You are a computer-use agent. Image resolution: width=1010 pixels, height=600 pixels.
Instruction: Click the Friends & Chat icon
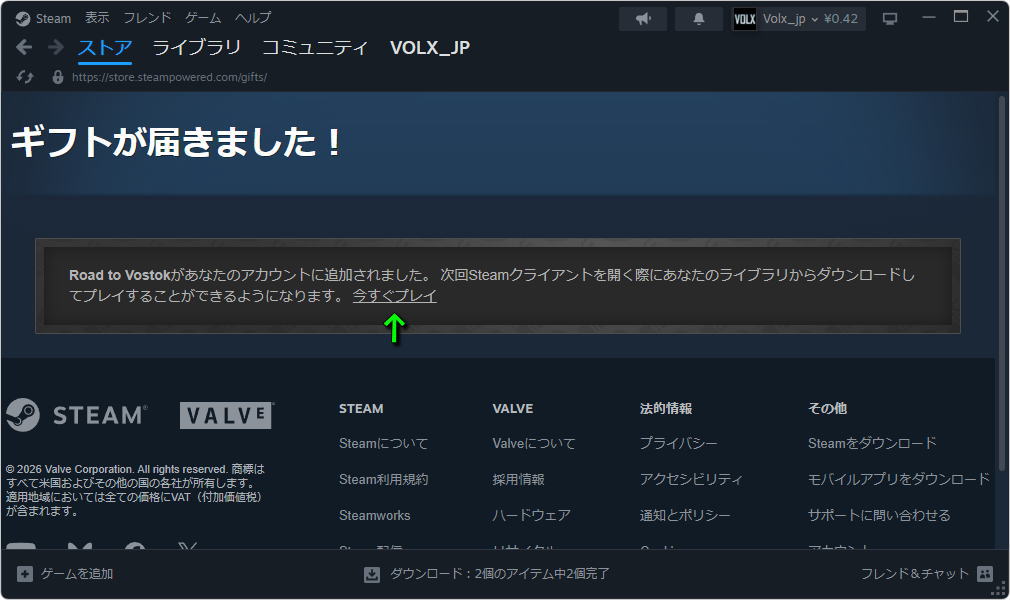point(984,574)
